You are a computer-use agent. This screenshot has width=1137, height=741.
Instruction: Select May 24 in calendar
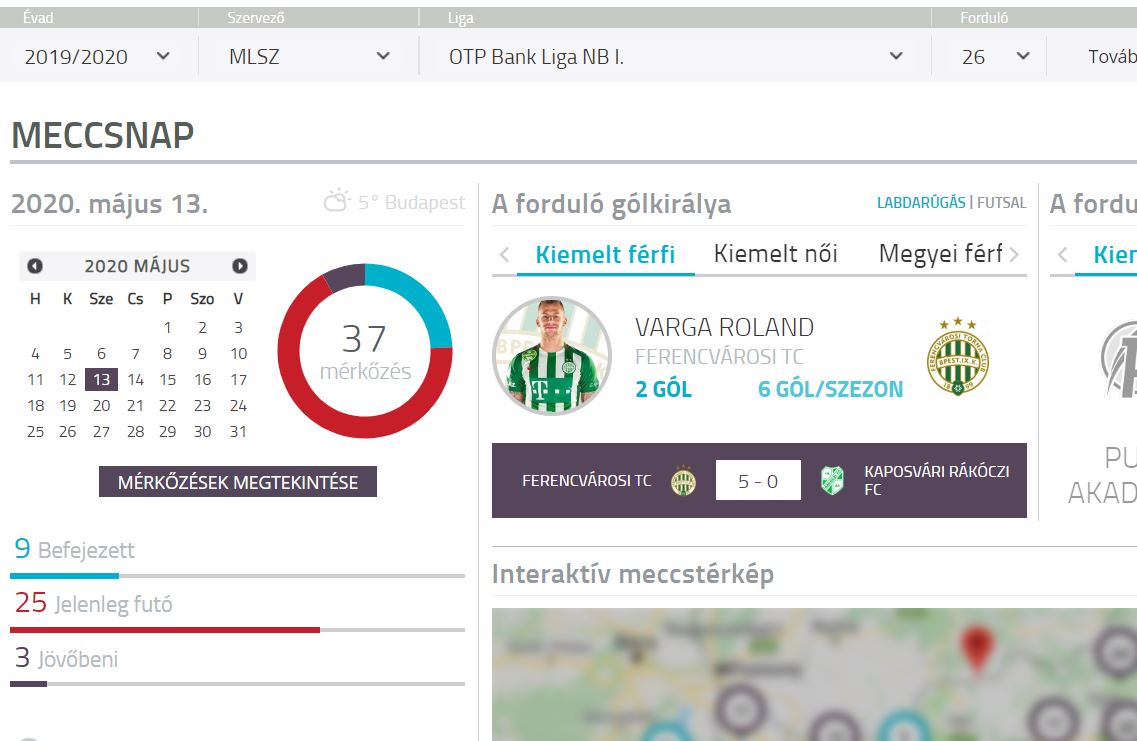pyautogui.click(x=239, y=405)
